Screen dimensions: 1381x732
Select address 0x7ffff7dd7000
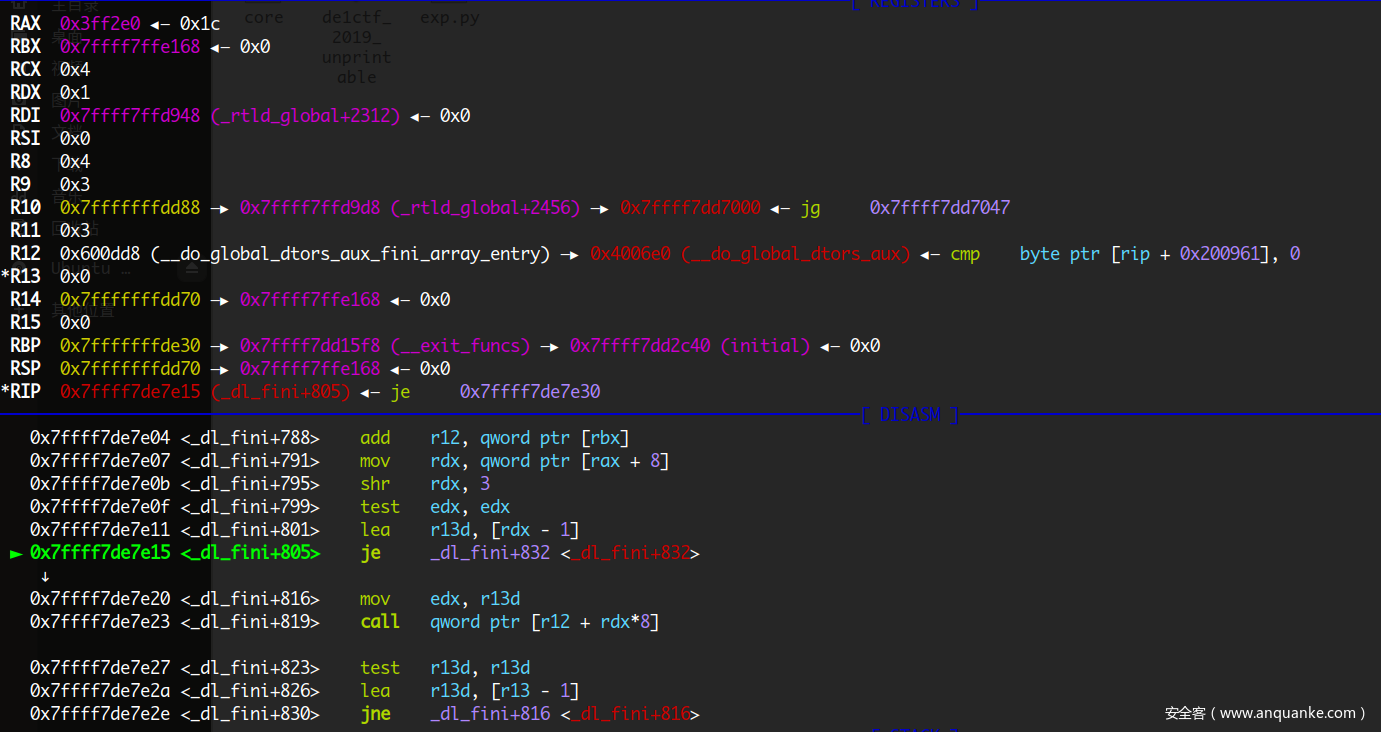pos(690,207)
